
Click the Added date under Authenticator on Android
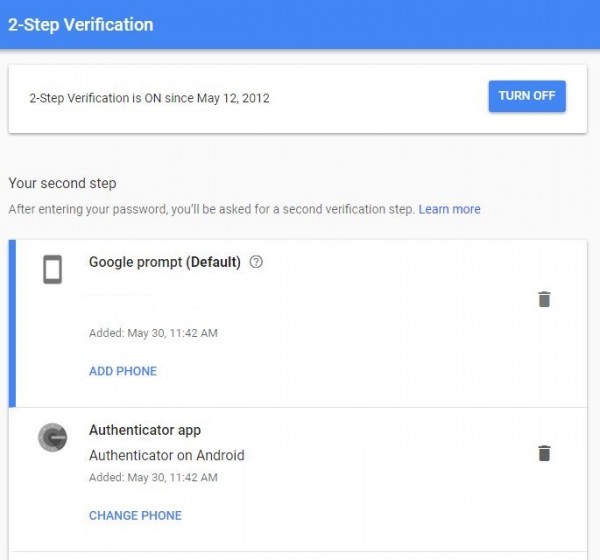click(x=153, y=478)
